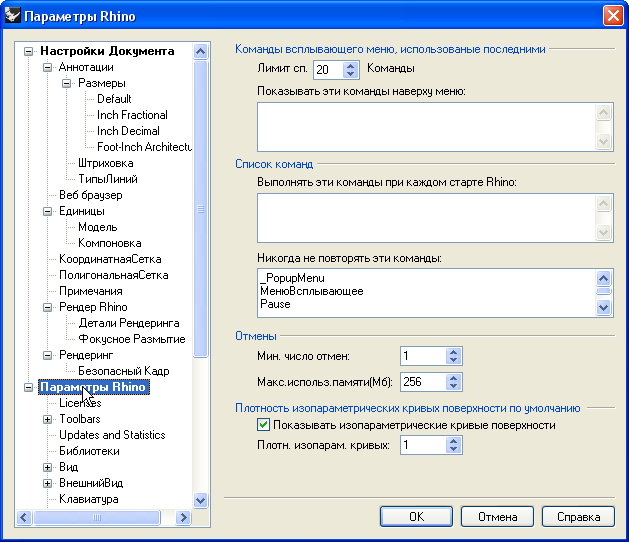Open ПолигональнаяСетка settings
Image resolution: width=629 pixels, height=542 pixels.
[x=114, y=275]
